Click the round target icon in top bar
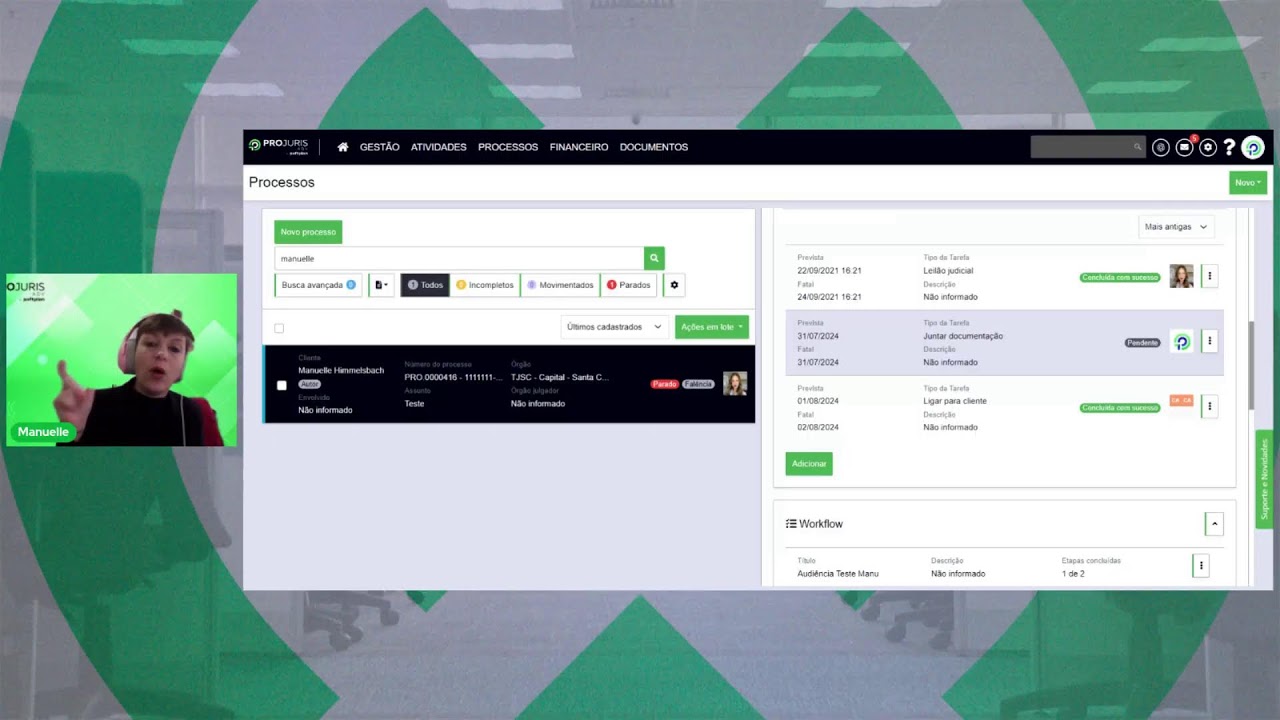This screenshot has height=720, width=1280. pyautogui.click(x=1160, y=147)
